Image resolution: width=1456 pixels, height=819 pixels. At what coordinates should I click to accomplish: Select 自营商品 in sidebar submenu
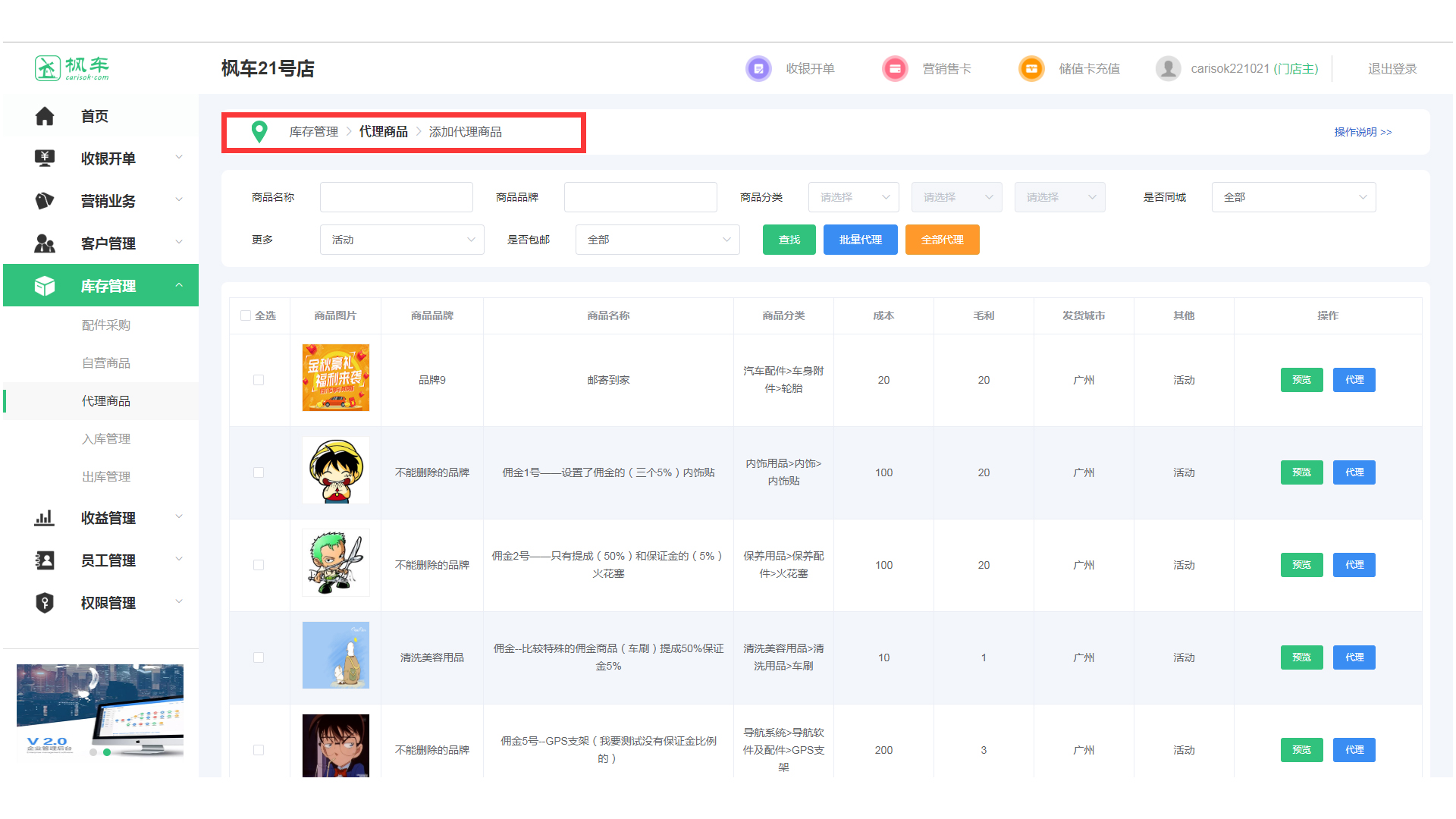pos(106,363)
